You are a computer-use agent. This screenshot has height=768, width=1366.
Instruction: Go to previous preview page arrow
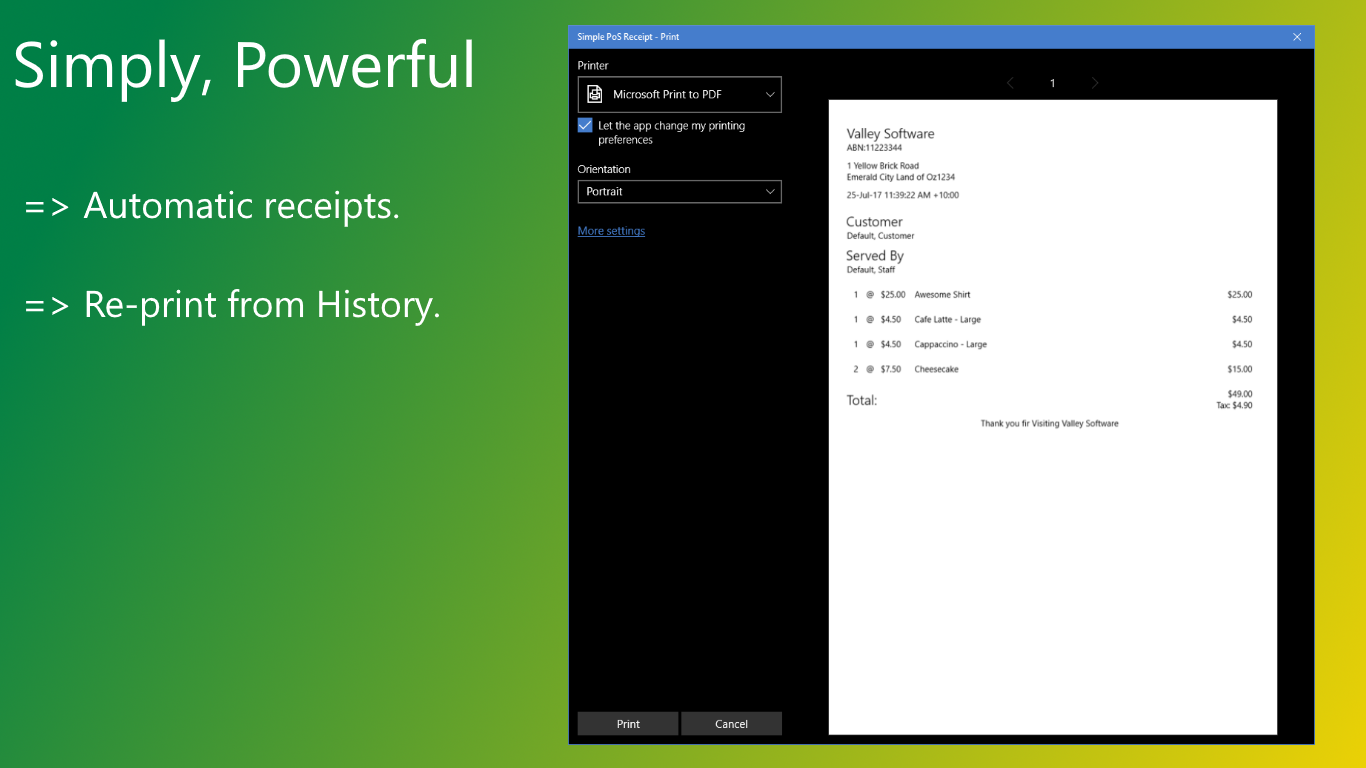[x=1010, y=83]
